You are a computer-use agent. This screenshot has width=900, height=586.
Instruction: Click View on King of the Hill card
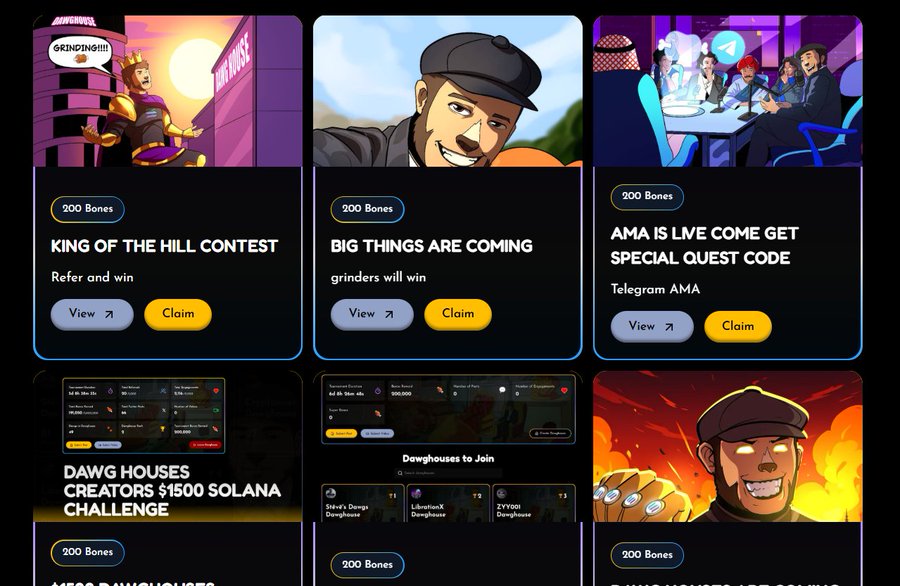92,314
